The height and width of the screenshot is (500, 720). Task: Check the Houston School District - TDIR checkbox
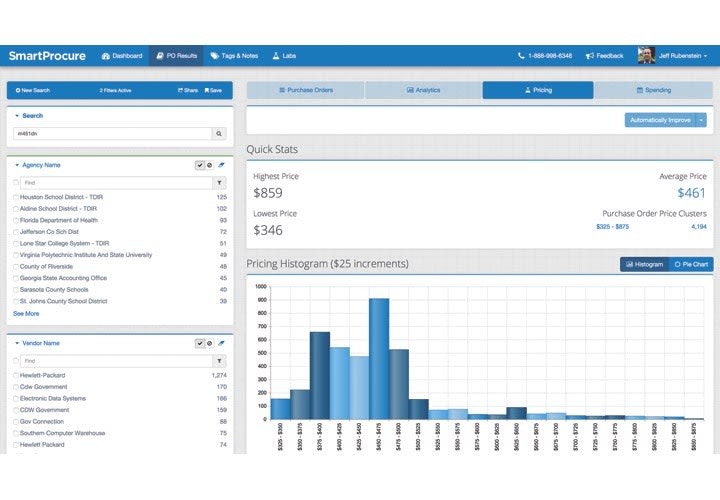click(x=16, y=198)
